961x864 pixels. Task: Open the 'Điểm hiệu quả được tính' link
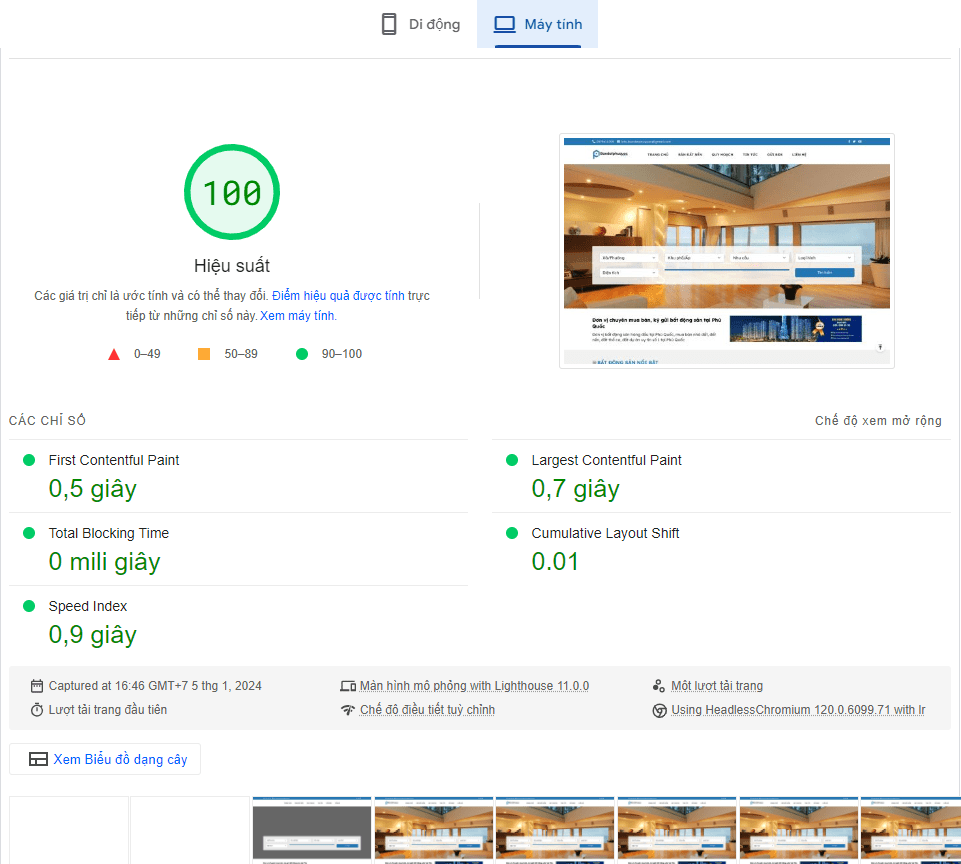click(x=338, y=296)
